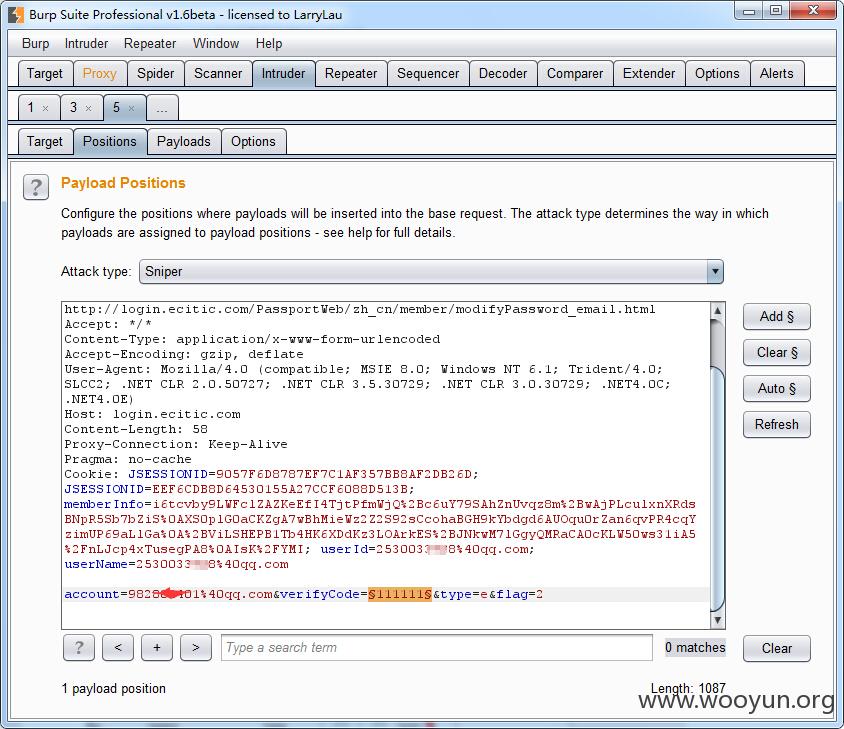The height and width of the screenshot is (729, 844).
Task: Click the Add § button
Action: tap(777, 317)
